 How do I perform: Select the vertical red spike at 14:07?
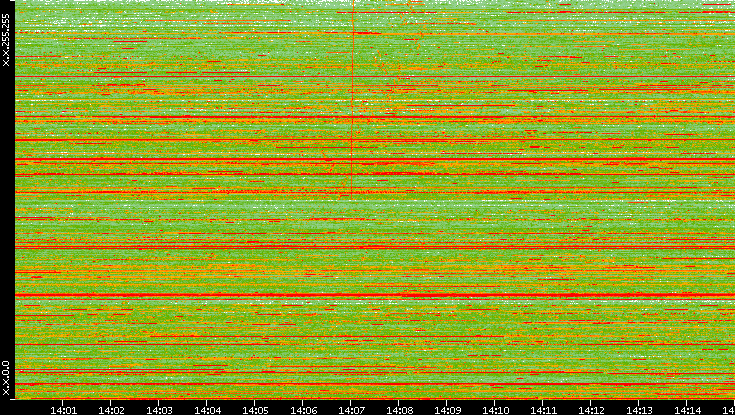point(352,99)
